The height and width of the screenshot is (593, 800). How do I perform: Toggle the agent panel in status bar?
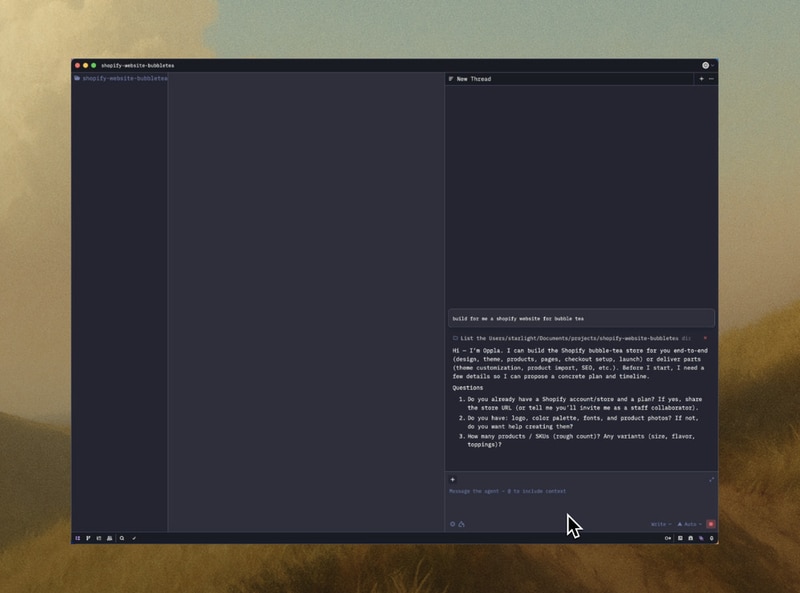coord(701,538)
